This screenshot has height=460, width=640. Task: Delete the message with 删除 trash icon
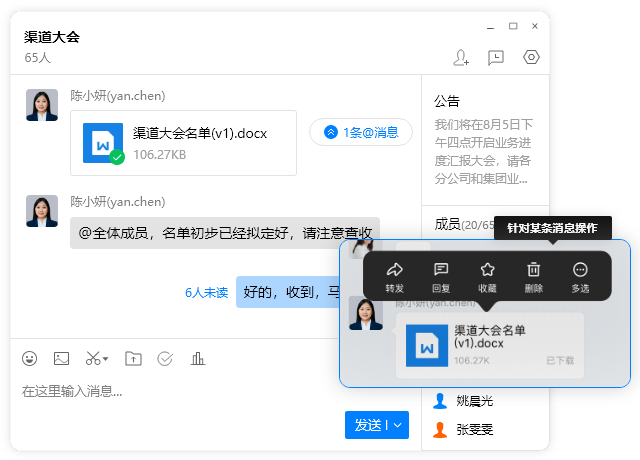coord(534,278)
